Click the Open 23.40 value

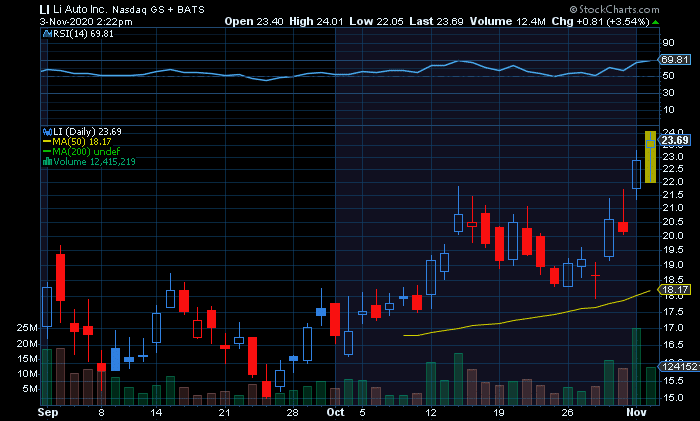pos(254,21)
